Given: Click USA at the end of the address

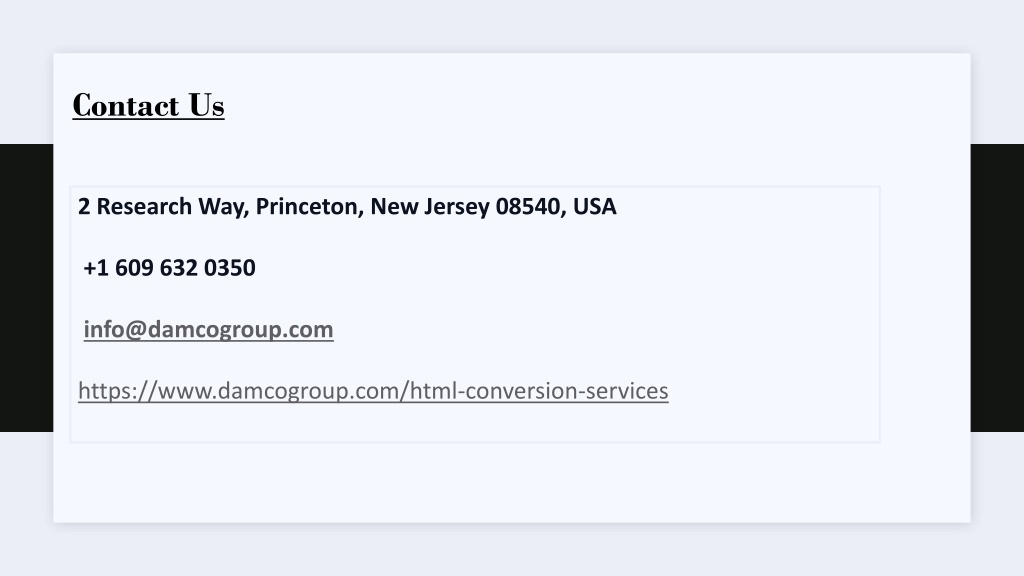Looking at the screenshot, I should click(594, 206).
